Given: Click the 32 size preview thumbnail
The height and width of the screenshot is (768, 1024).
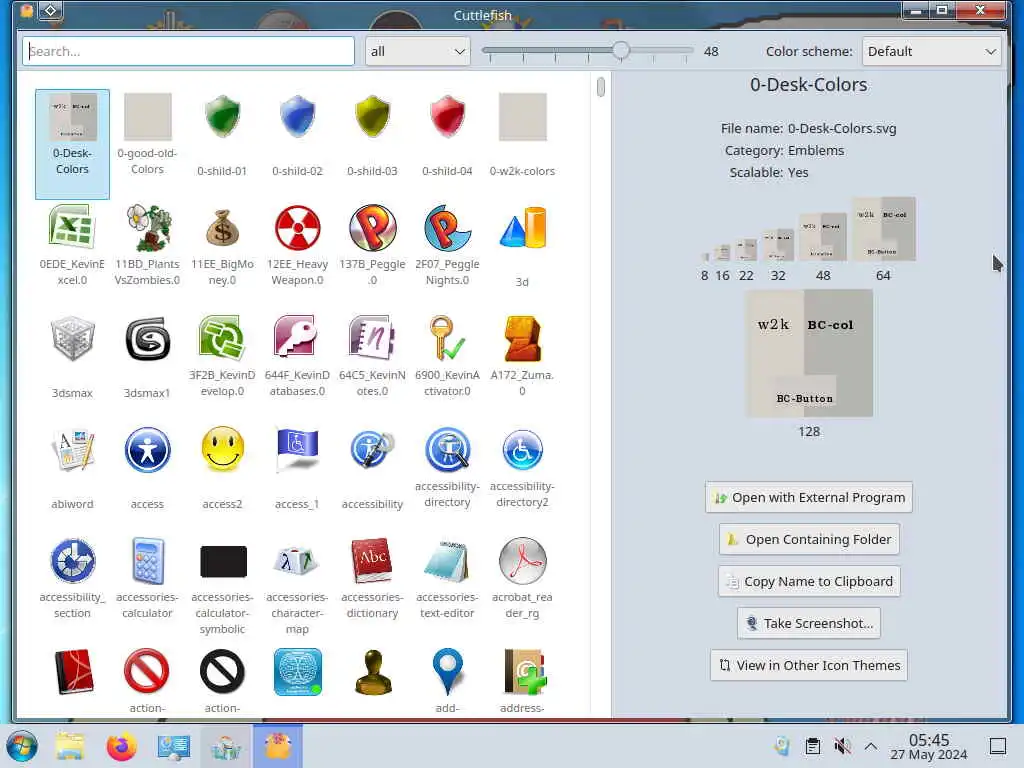Looking at the screenshot, I should pyautogui.click(x=778, y=245).
